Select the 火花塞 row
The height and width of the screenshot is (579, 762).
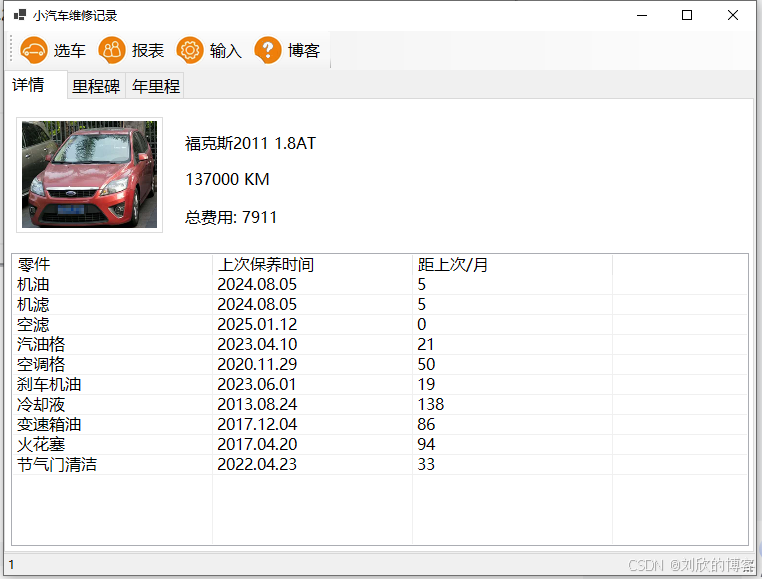(x=380, y=444)
